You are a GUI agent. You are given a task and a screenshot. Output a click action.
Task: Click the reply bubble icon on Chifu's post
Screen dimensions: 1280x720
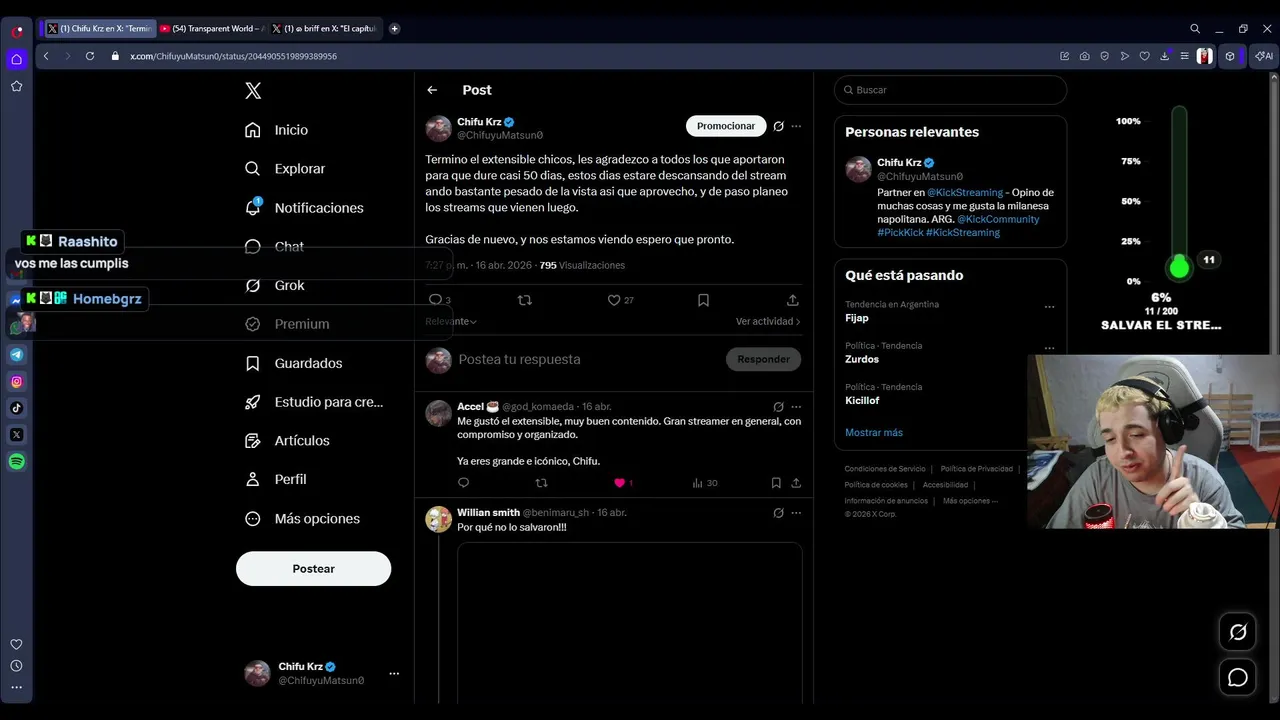pyautogui.click(x=435, y=300)
